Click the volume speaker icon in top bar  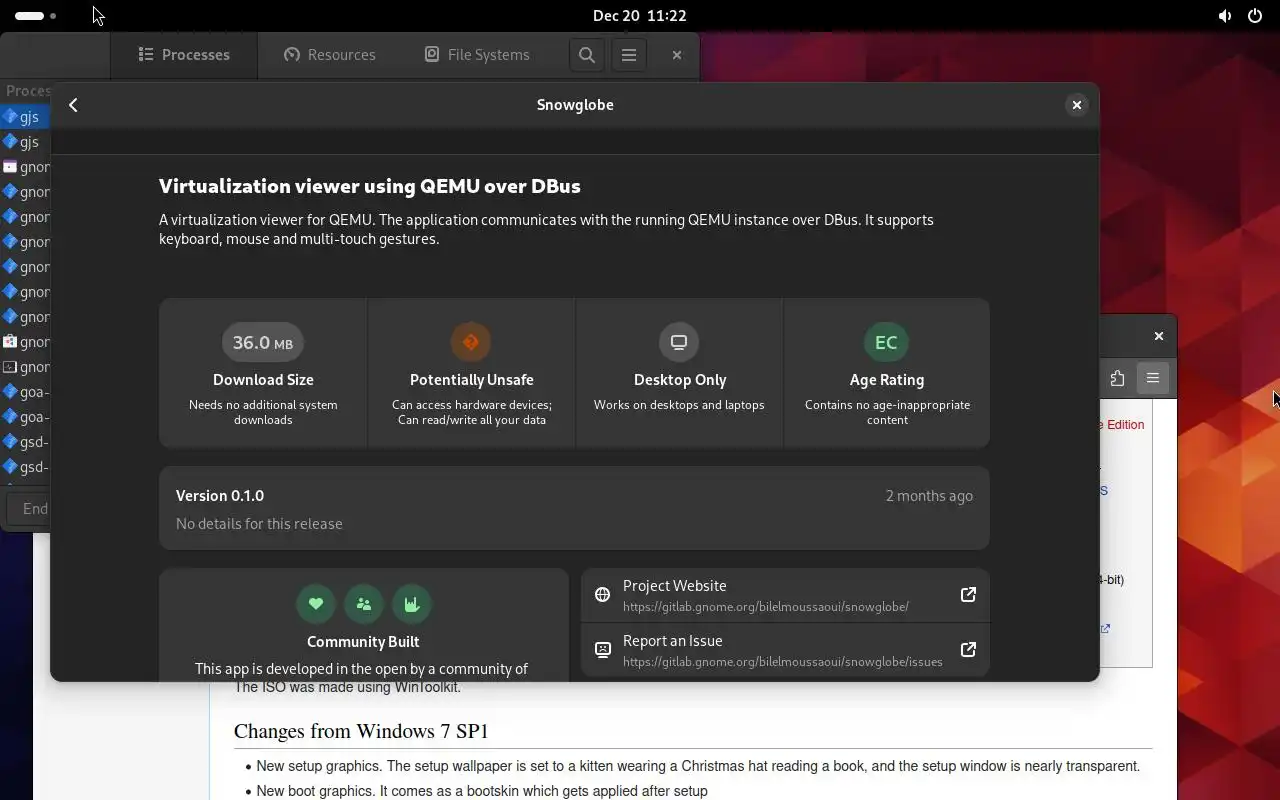pos(1225,16)
